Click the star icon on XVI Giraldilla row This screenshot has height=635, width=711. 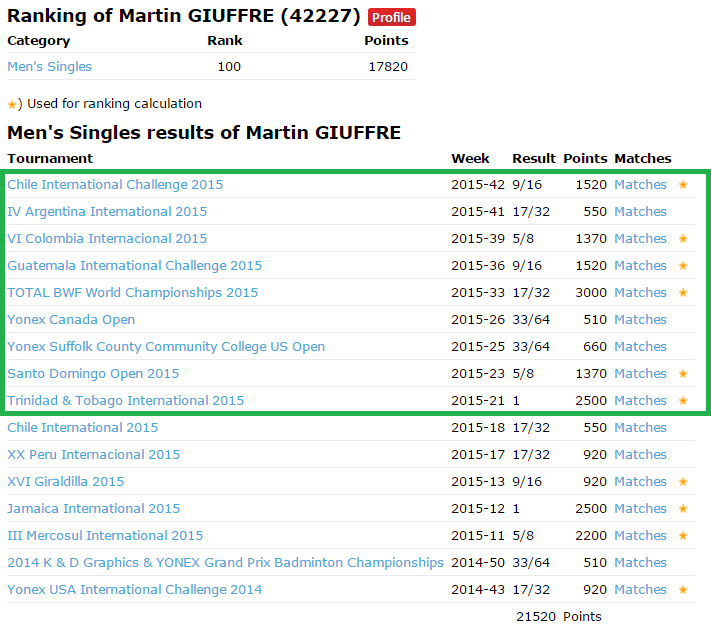[x=683, y=481]
